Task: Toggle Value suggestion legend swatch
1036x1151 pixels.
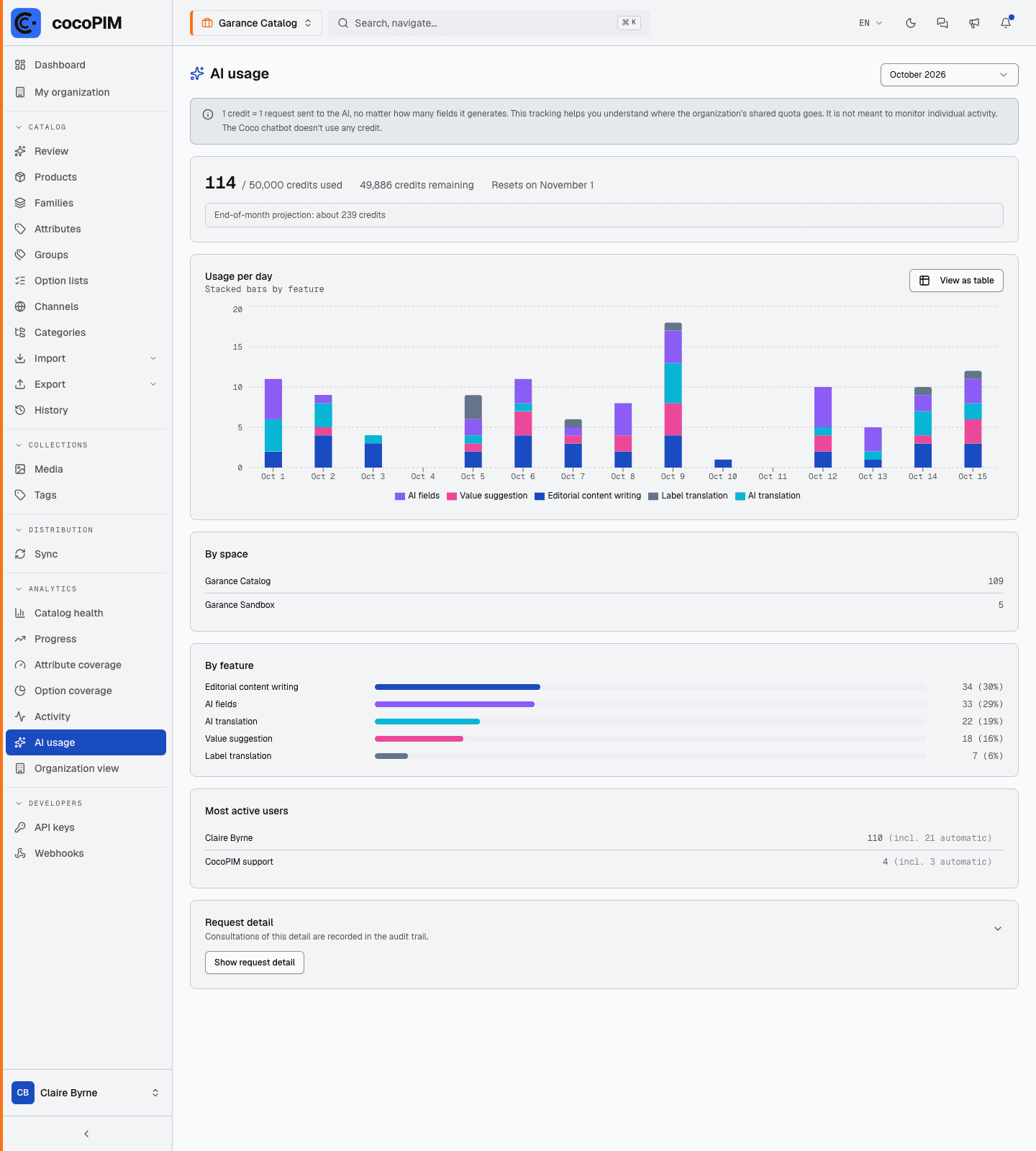Action: 452,496
